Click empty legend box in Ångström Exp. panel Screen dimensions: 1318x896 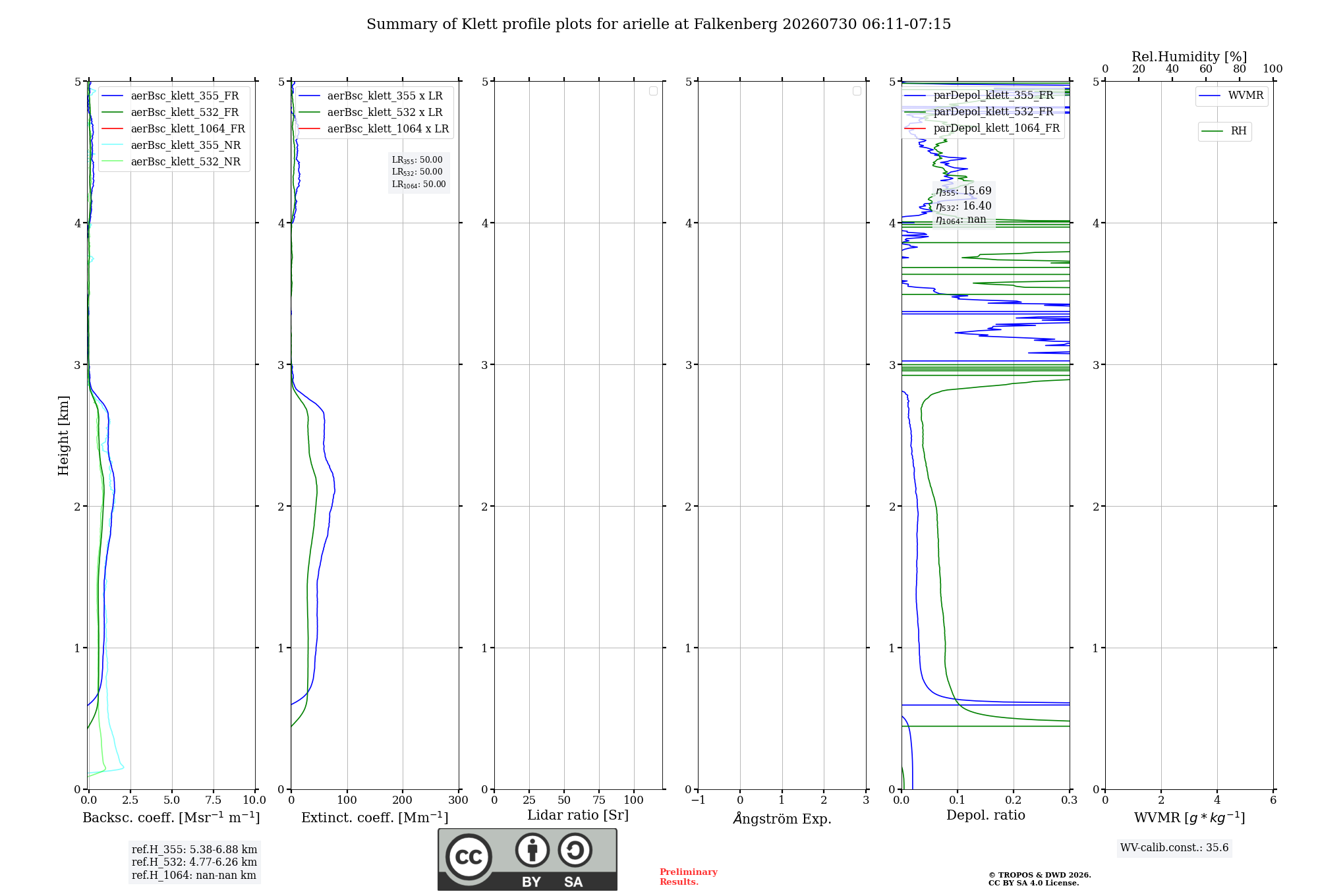[x=857, y=91]
